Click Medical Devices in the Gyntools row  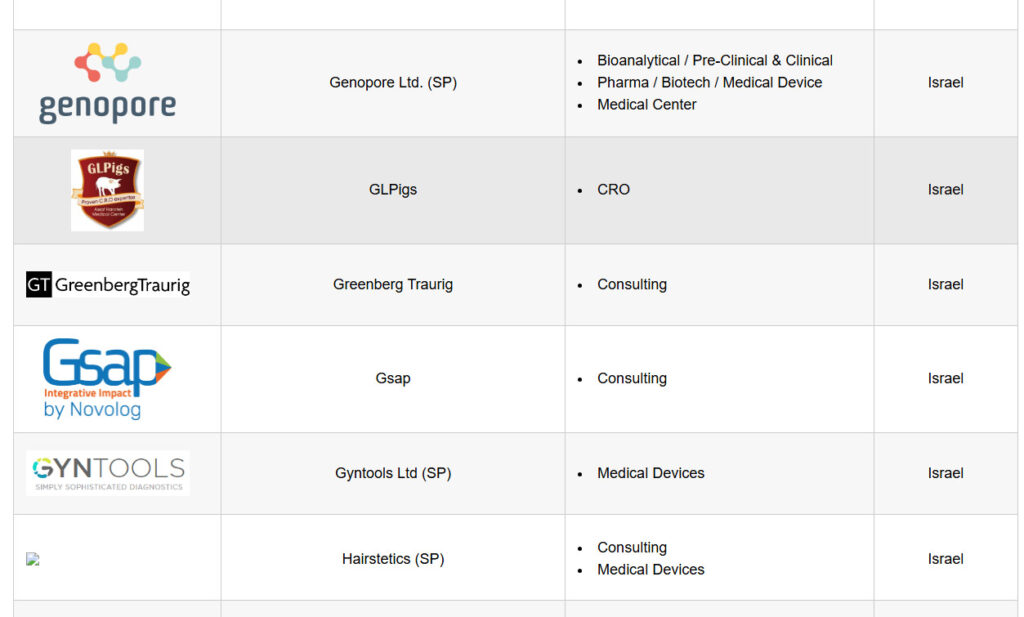(x=651, y=473)
